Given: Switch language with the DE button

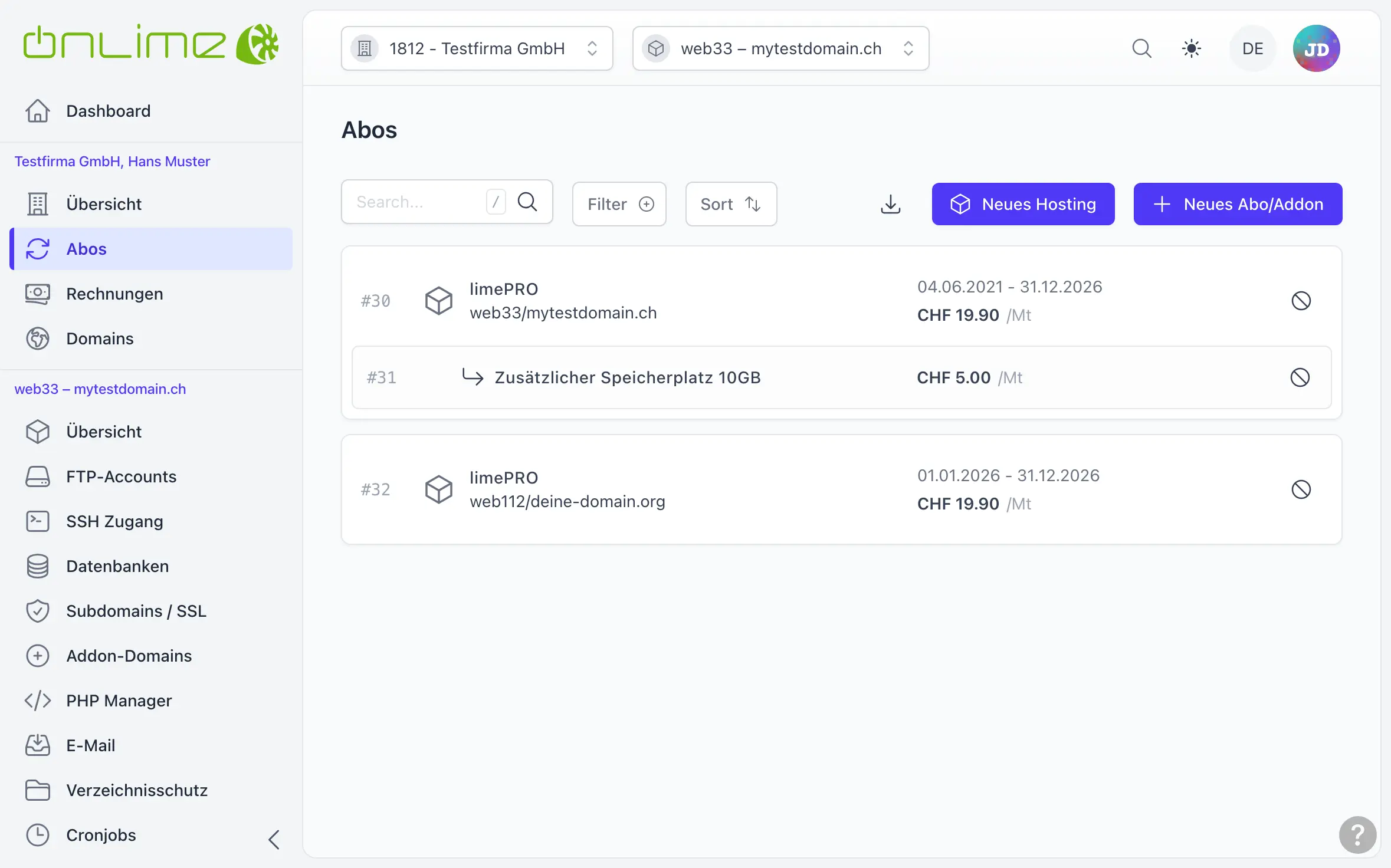Looking at the screenshot, I should pyautogui.click(x=1252, y=48).
